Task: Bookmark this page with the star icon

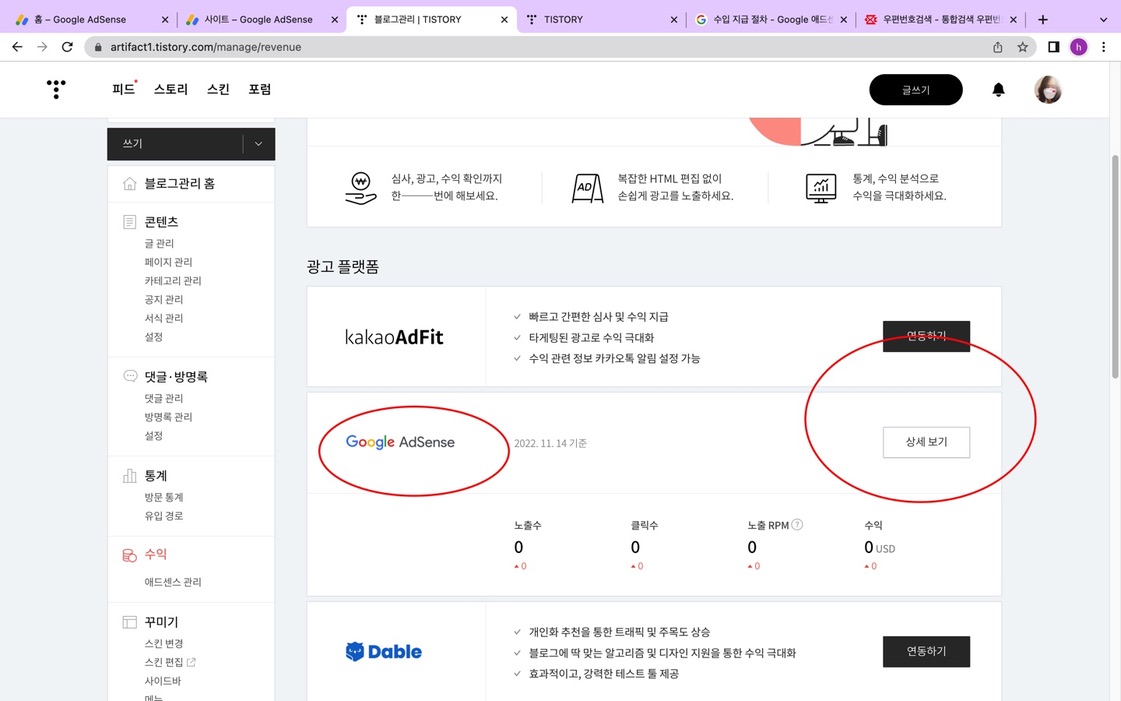Action: [x=1022, y=47]
